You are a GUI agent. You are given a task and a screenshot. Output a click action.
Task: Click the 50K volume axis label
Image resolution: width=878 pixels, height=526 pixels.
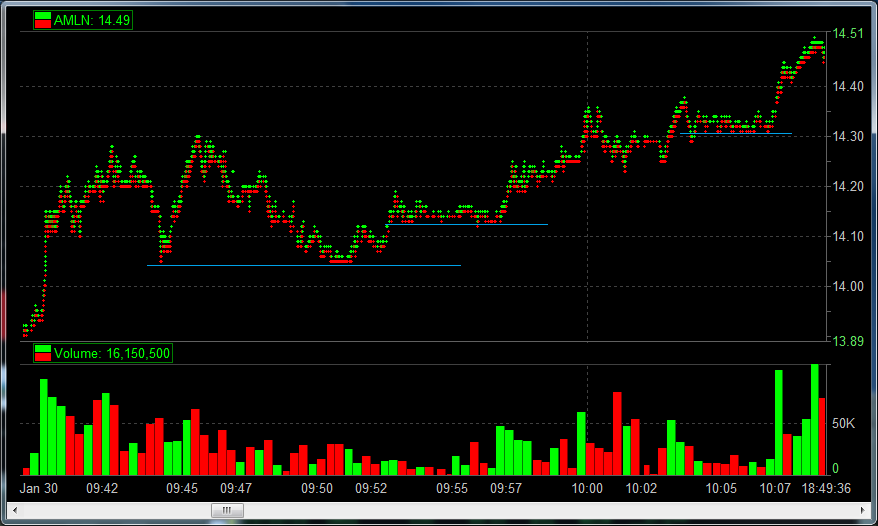[843, 423]
